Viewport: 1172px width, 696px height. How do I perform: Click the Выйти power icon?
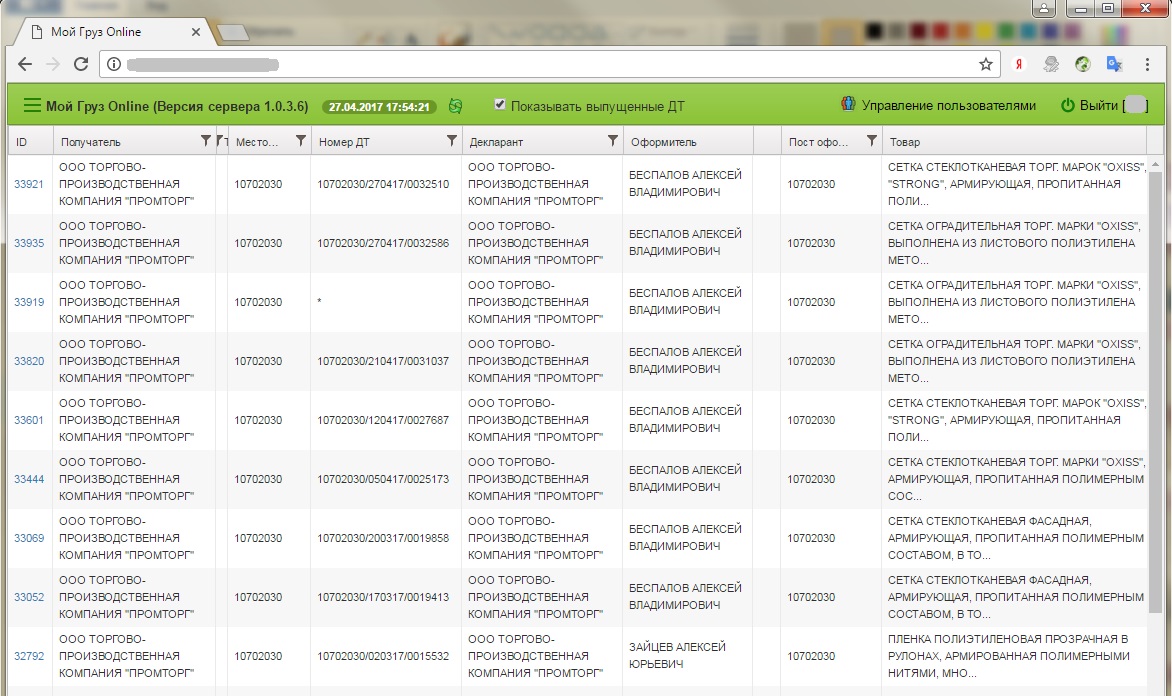point(1067,106)
